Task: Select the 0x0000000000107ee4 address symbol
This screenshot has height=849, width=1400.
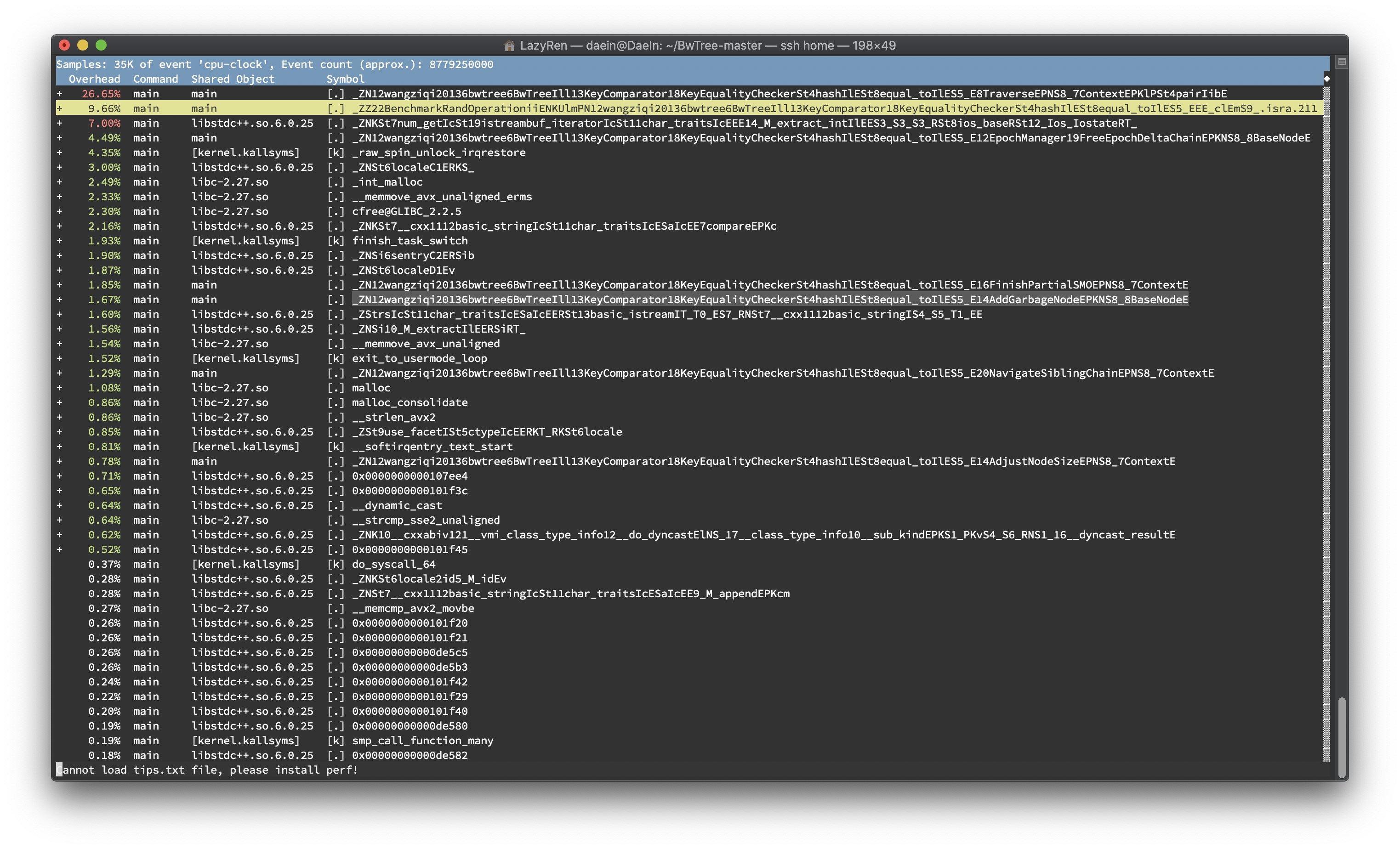Action: (x=410, y=476)
